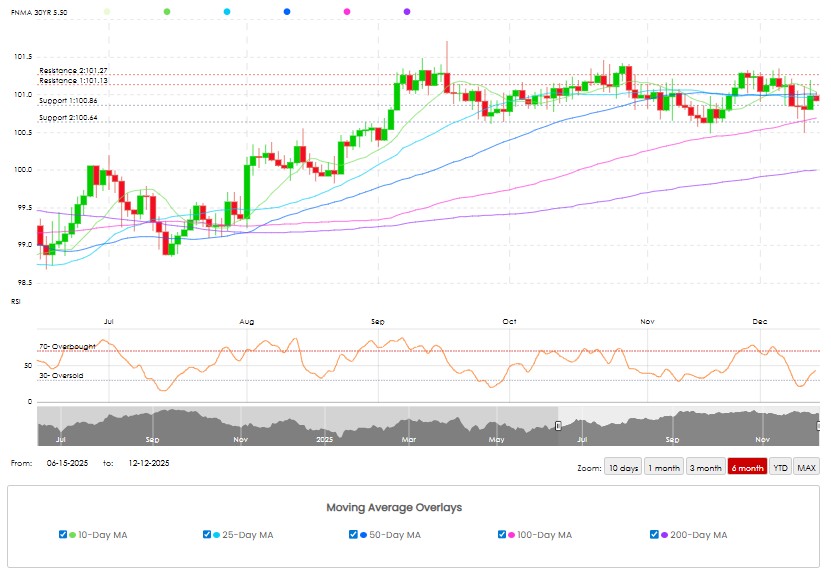The width and height of the screenshot is (831, 578).
Task: Disable the 10-Day MA overlay checkbox
Action: [x=64, y=535]
